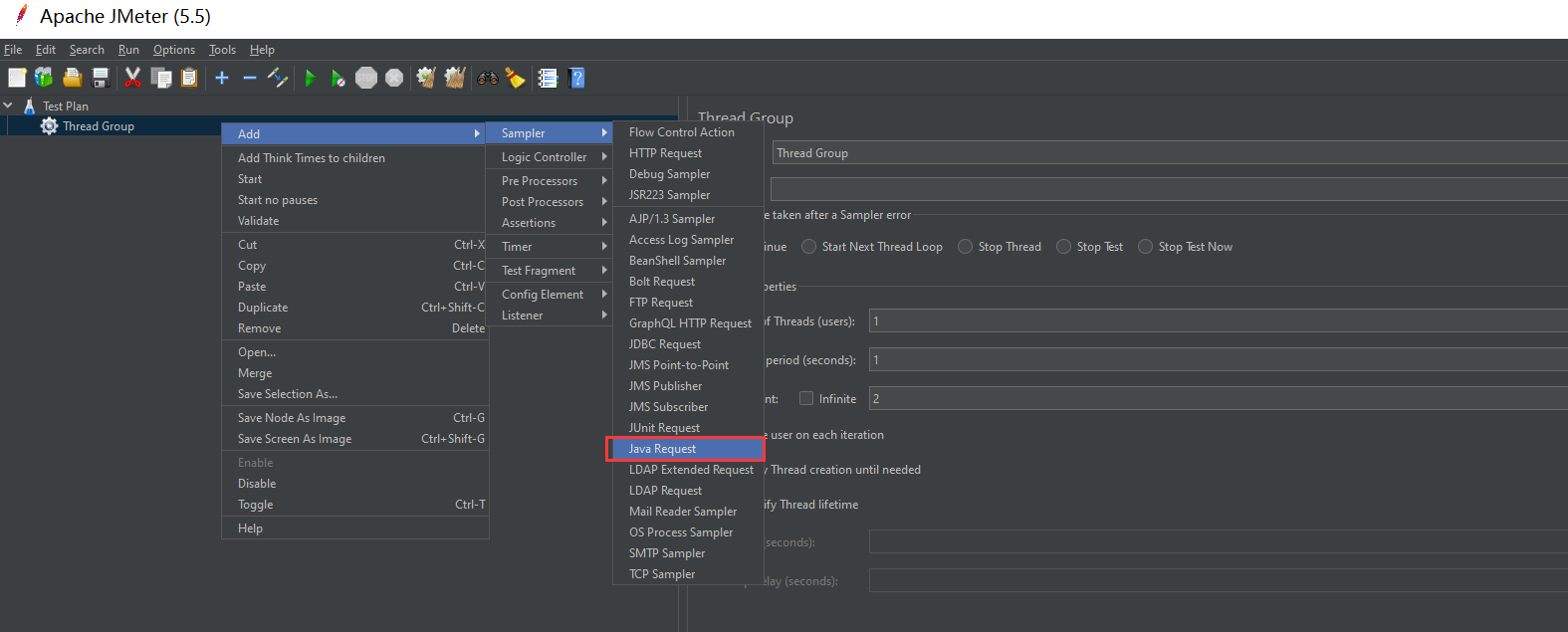Select the Start Next Thread Loop radio button
Viewport: 1568px width, 632px height.
click(809, 247)
